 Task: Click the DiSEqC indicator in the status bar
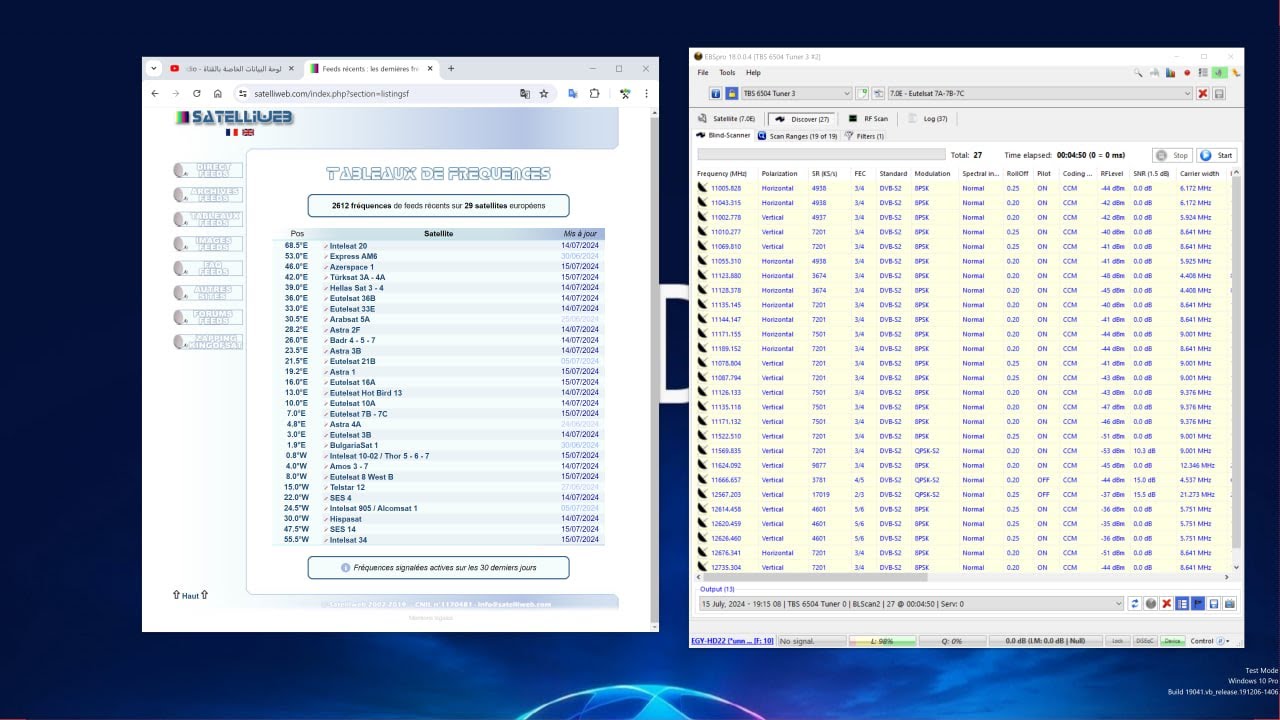(1146, 641)
